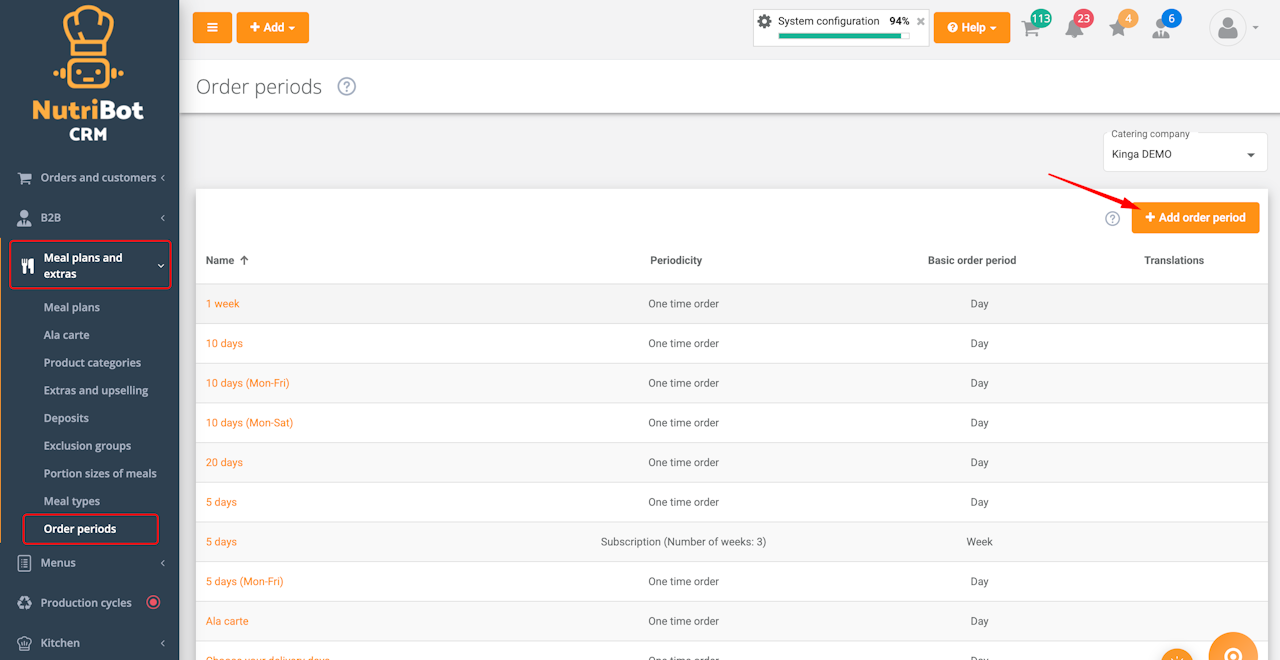Image resolution: width=1280 pixels, height=660 pixels.
Task: Go to Meal plans in sidebar
Action: [x=72, y=308]
